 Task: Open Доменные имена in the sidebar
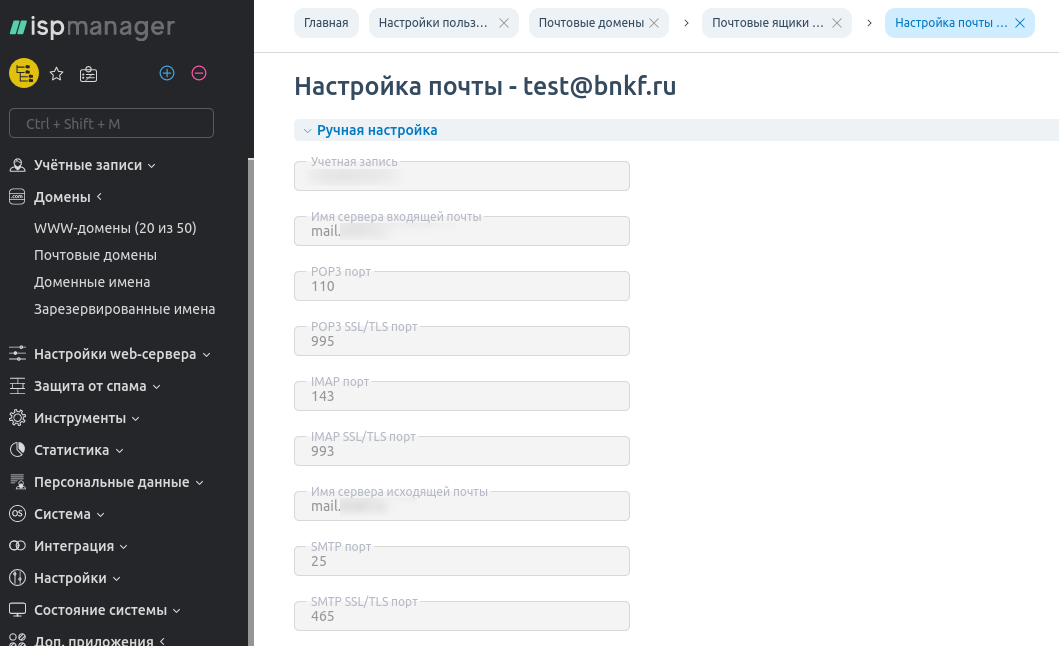click(x=92, y=282)
